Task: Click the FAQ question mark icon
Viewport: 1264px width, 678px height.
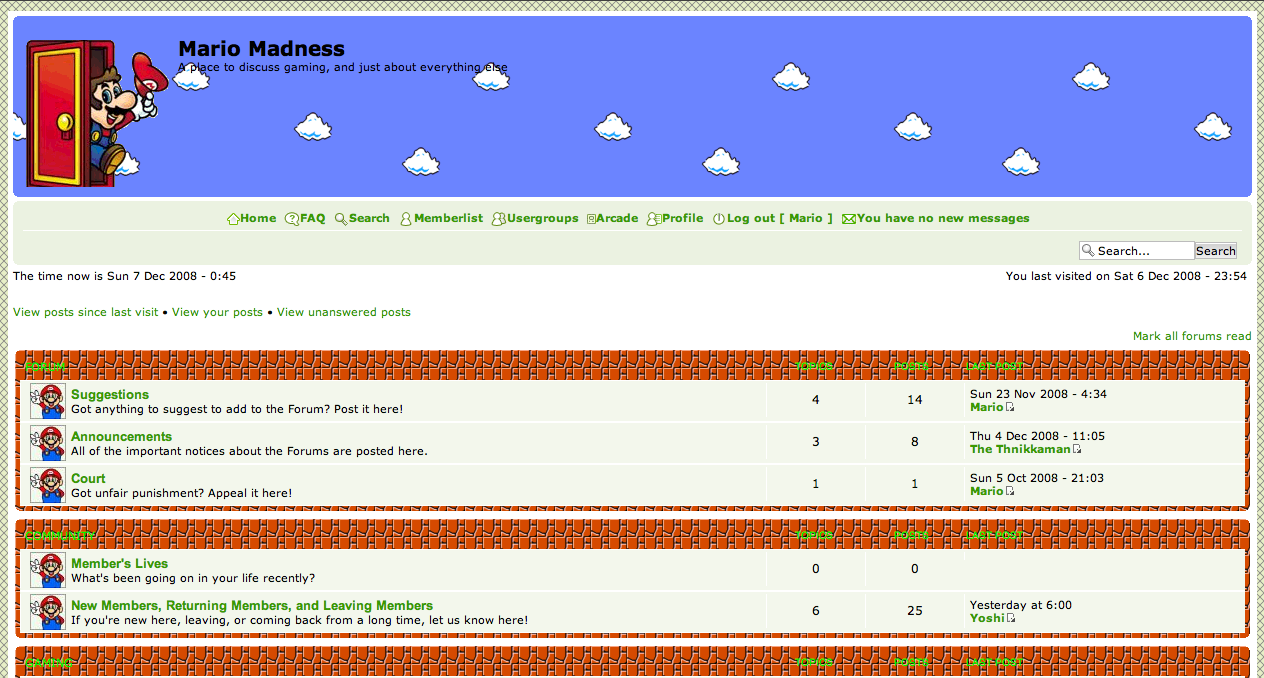Action: [x=292, y=219]
